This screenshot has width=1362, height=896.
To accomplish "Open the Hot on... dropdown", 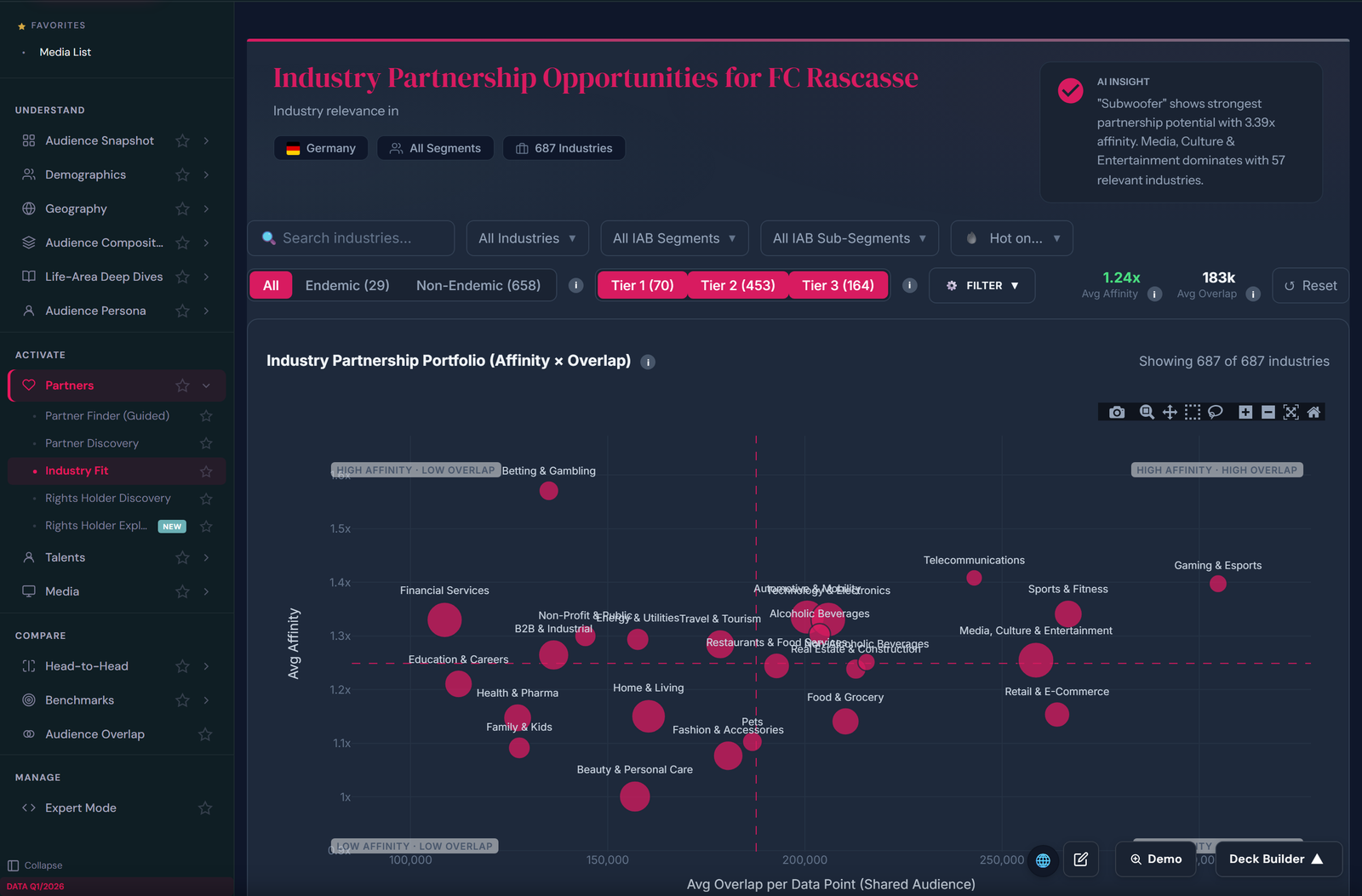I will [1011, 238].
